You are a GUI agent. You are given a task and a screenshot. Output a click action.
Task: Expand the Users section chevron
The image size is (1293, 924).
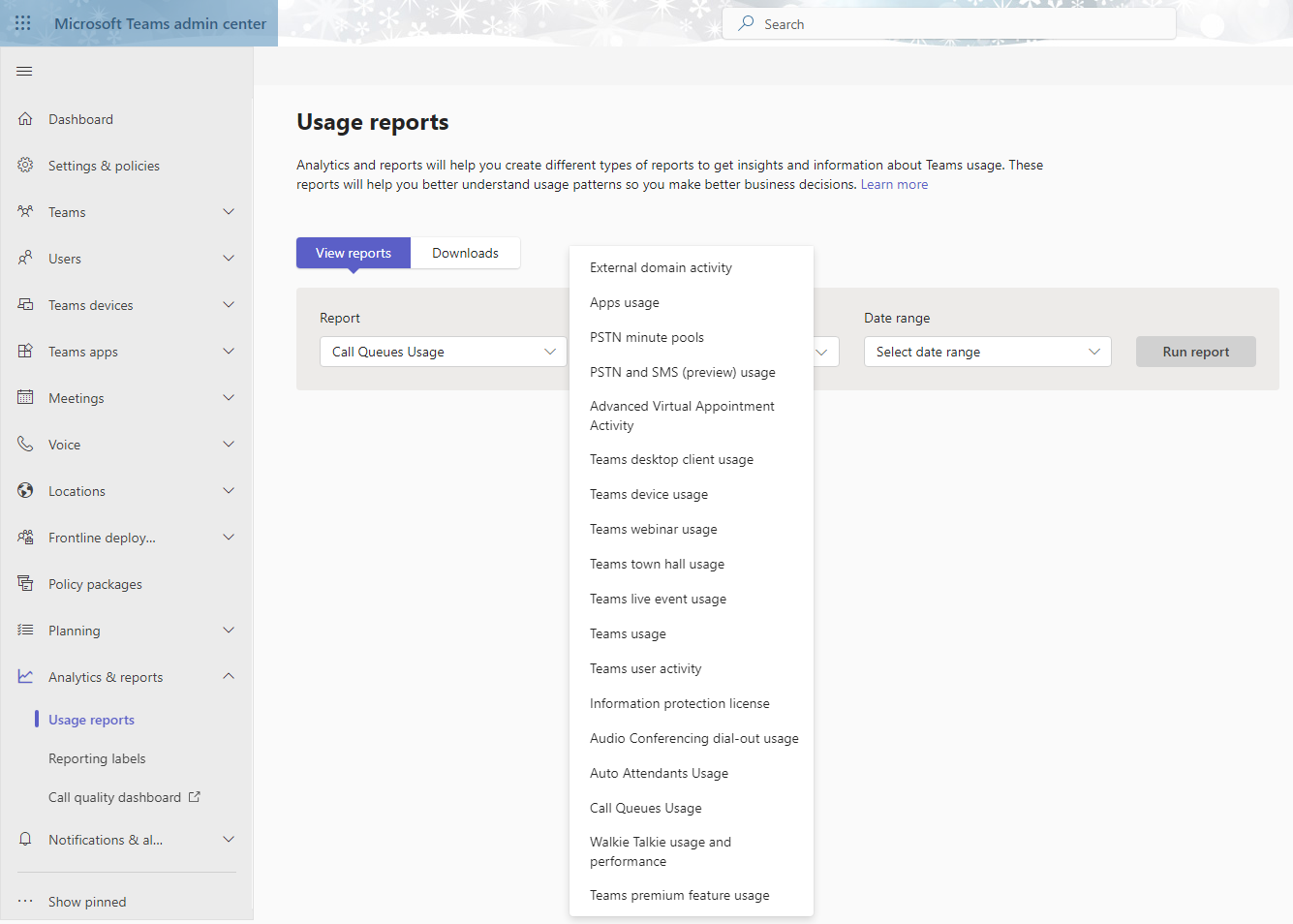point(229,259)
